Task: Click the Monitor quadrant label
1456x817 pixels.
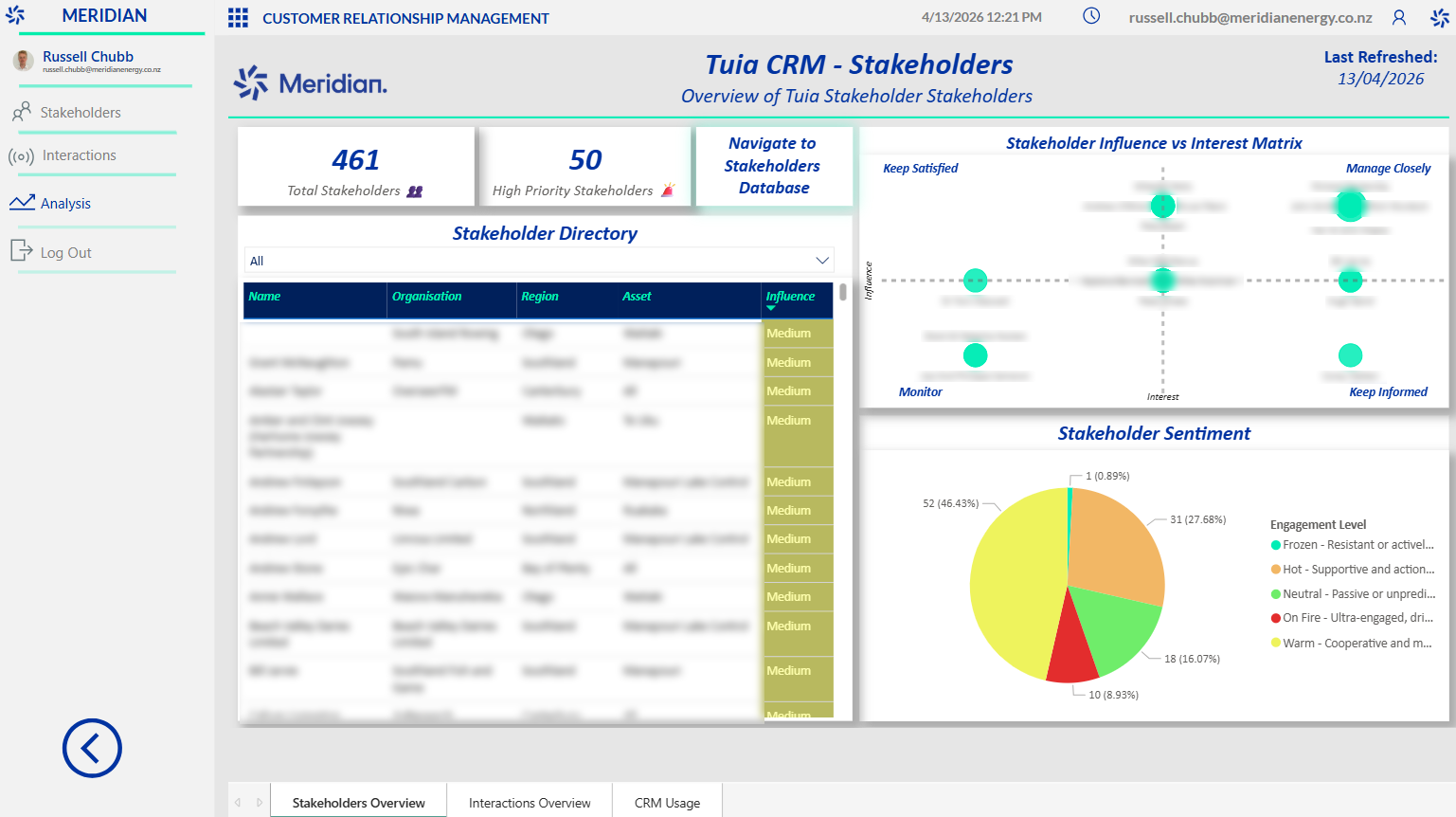Action: [920, 392]
